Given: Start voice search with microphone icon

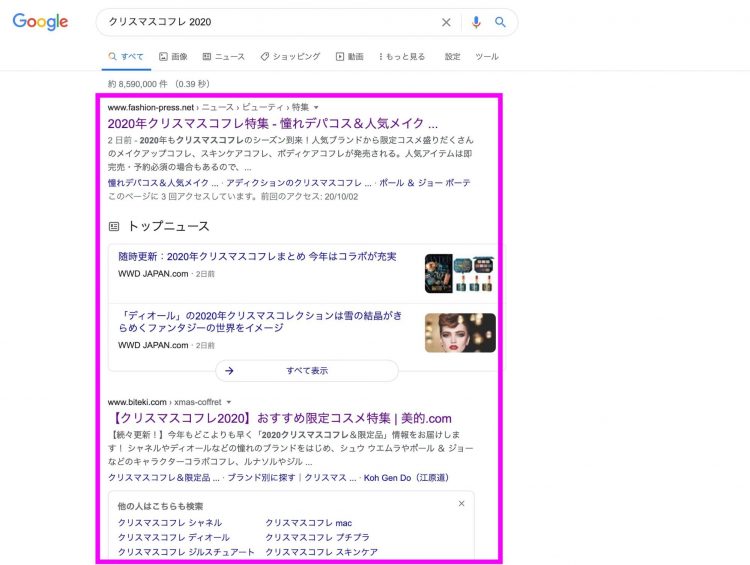Looking at the screenshot, I should click(476, 22).
